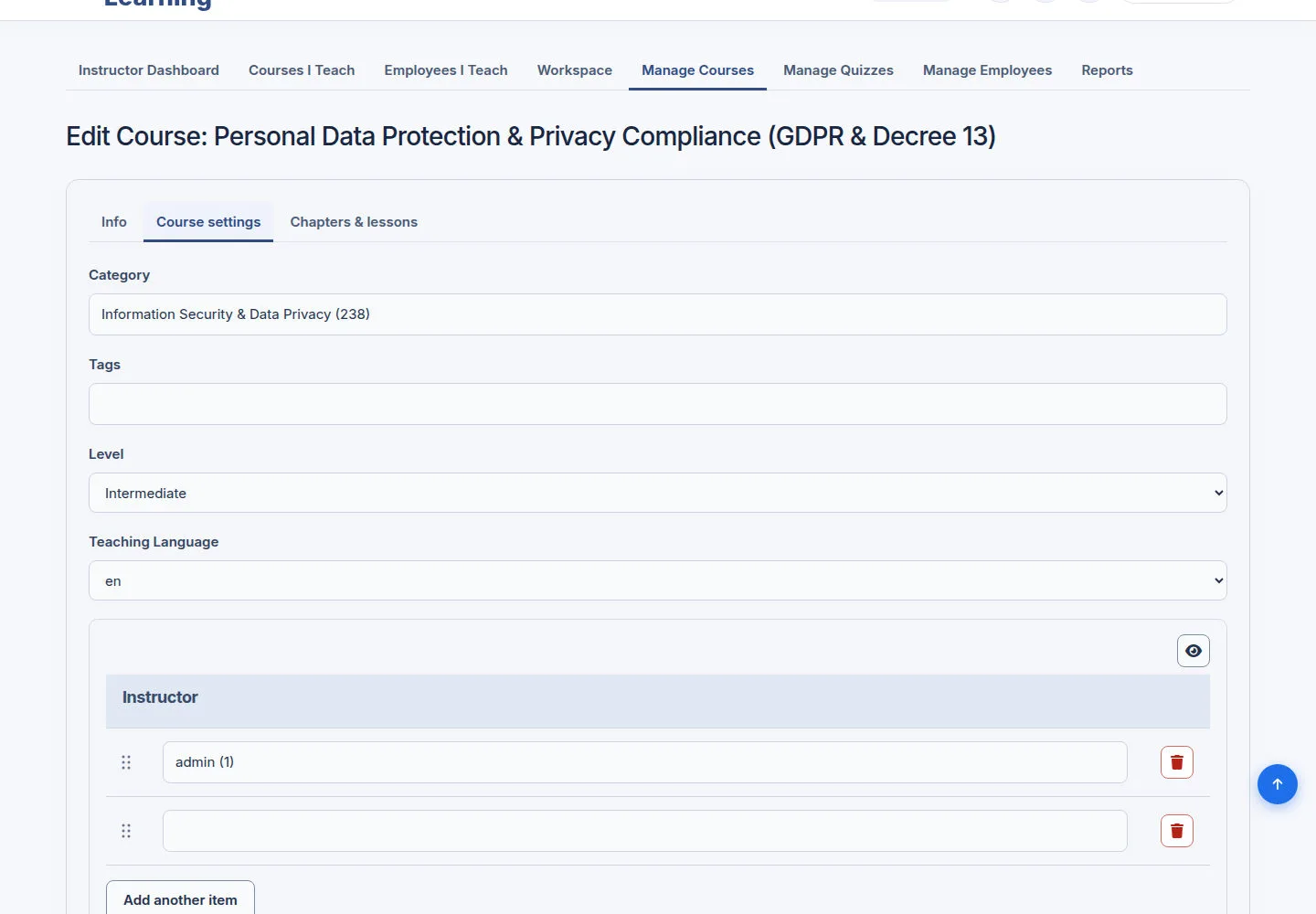This screenshot has height=914, width=1316.
Task: Open the Reports page
Action: click(x=1107, y=70)
